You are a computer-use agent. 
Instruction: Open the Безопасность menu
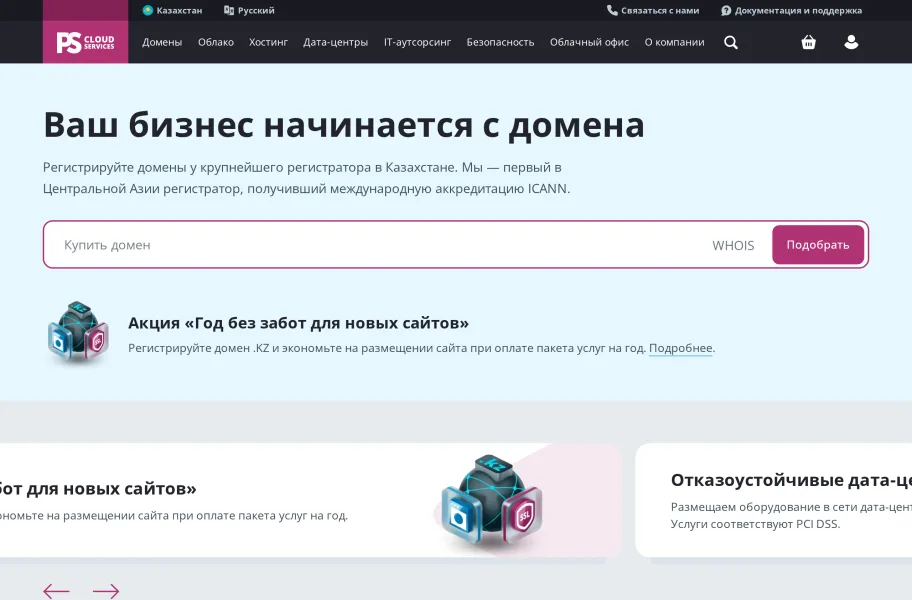[x=500, y=42]
